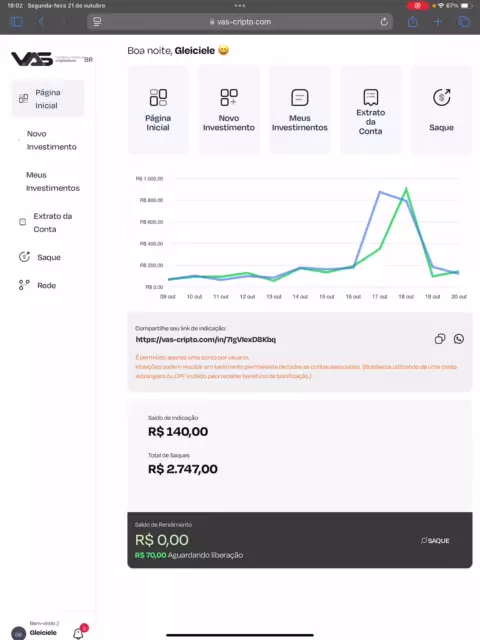
Task: Go back with Safari back arrow
Action: (x=41, y=22)
